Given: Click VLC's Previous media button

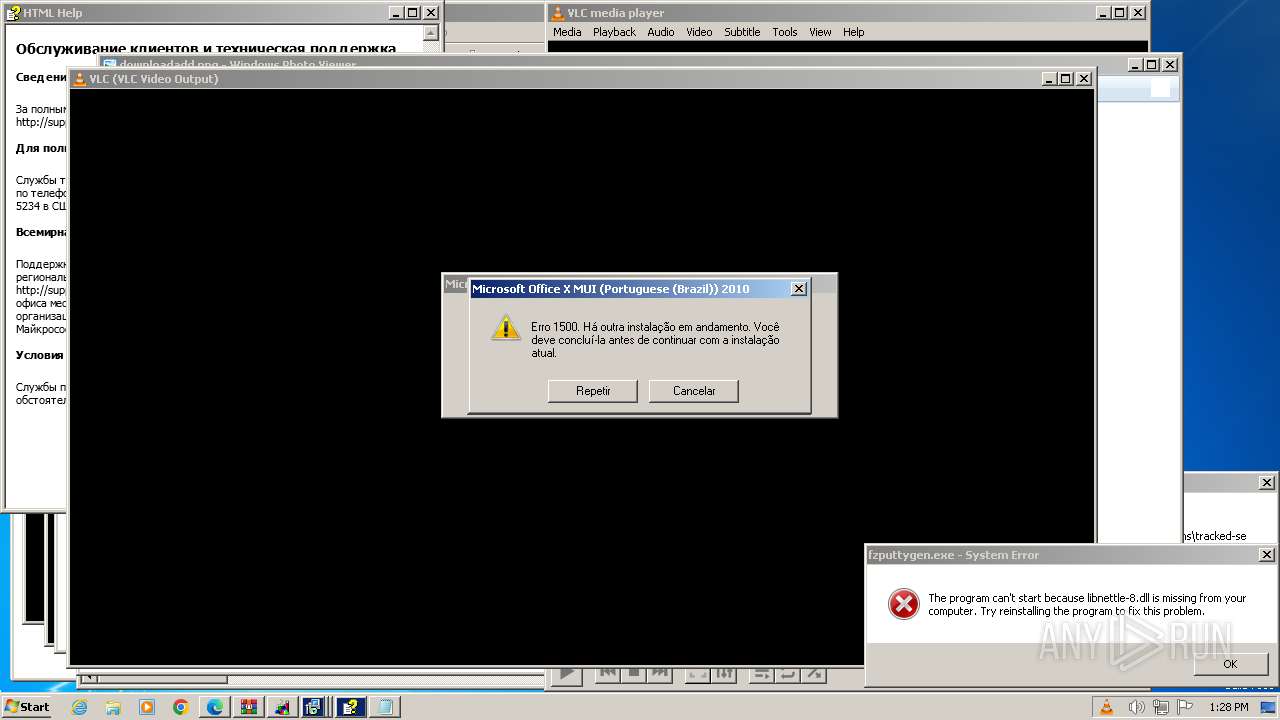Looking at the screenshot, I should pyautogui.click(x=608, y=674).
